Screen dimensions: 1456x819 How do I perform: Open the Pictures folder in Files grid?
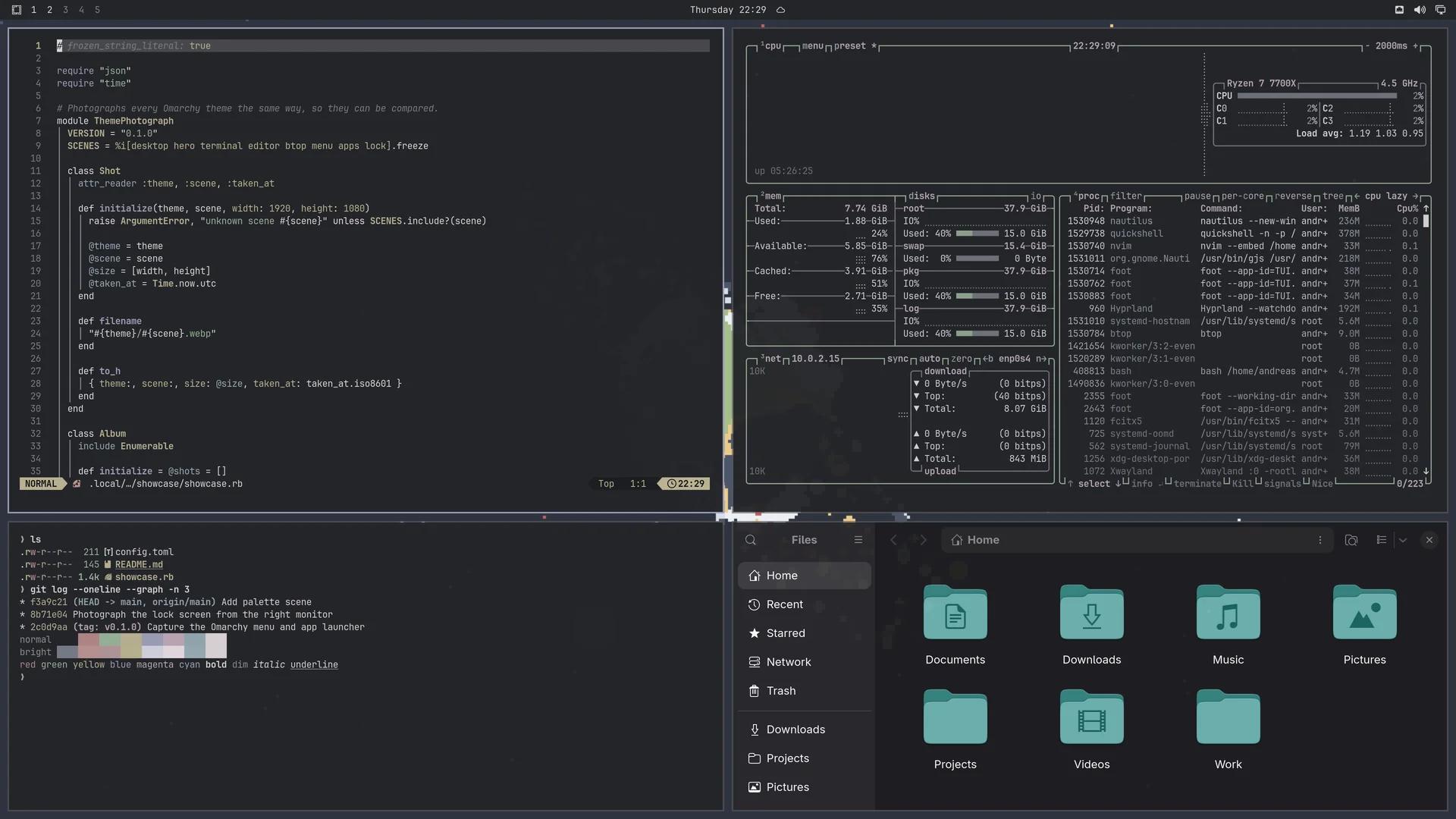(x=1365, y=613)
